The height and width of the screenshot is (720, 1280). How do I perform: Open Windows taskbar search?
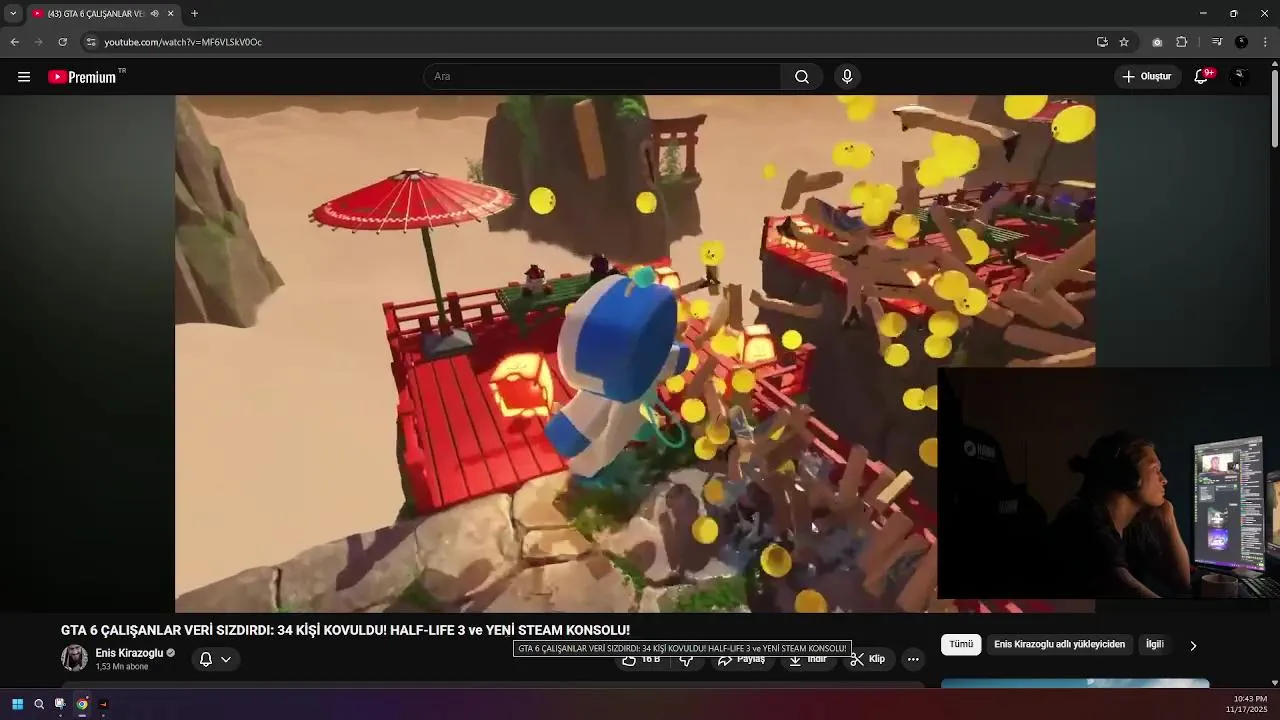(x=39, y=704)
